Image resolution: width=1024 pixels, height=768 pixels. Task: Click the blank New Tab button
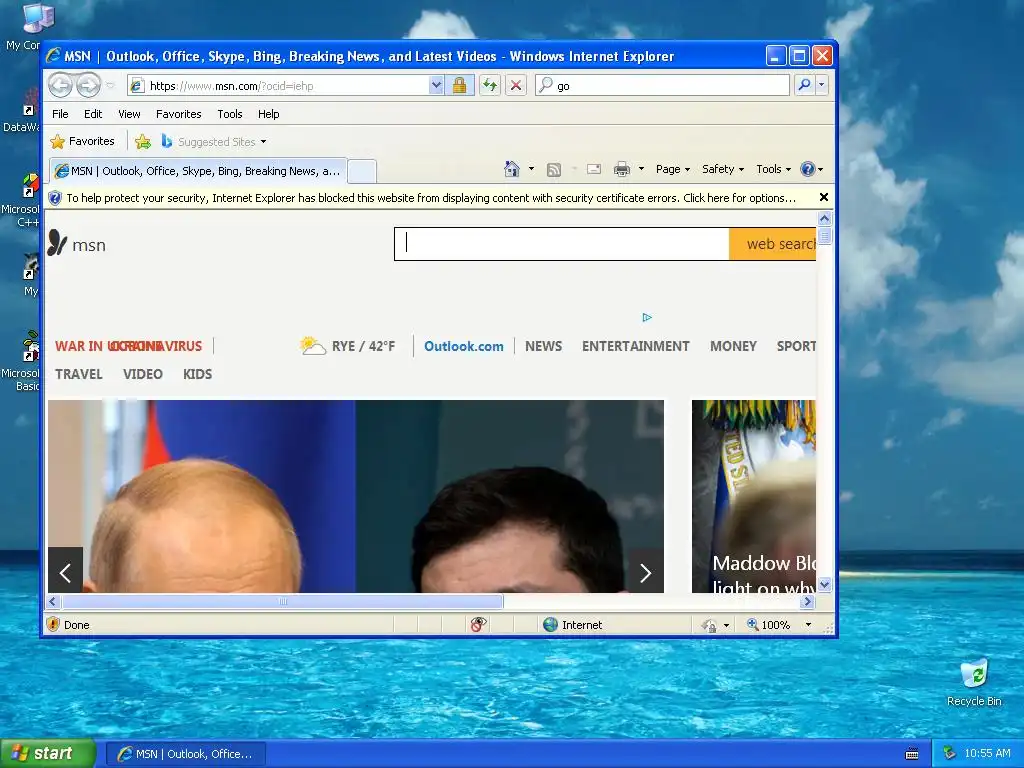(362, 172)
